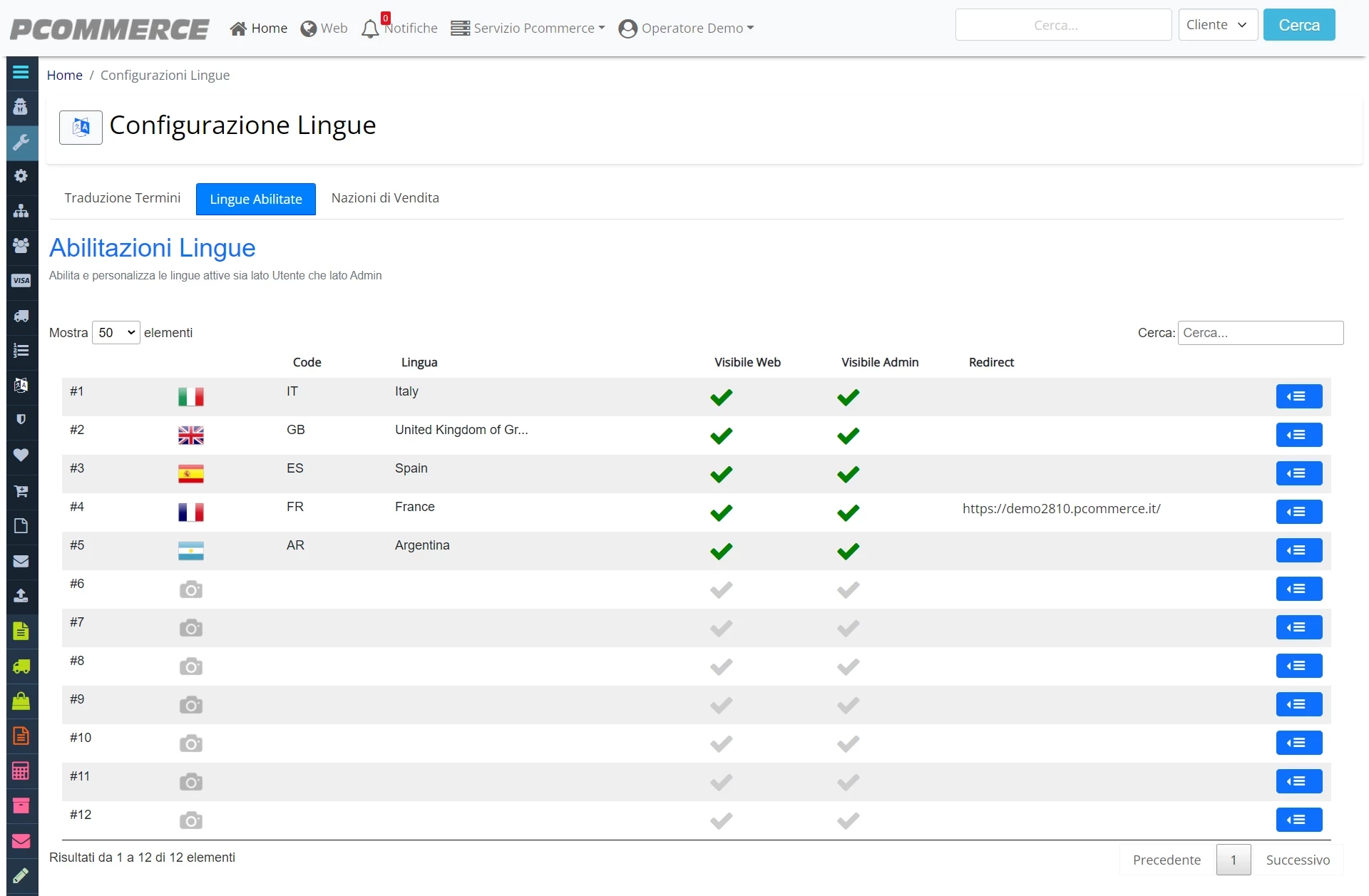
Task: Open the blank document sidebar icon
Action: point(21,525)
